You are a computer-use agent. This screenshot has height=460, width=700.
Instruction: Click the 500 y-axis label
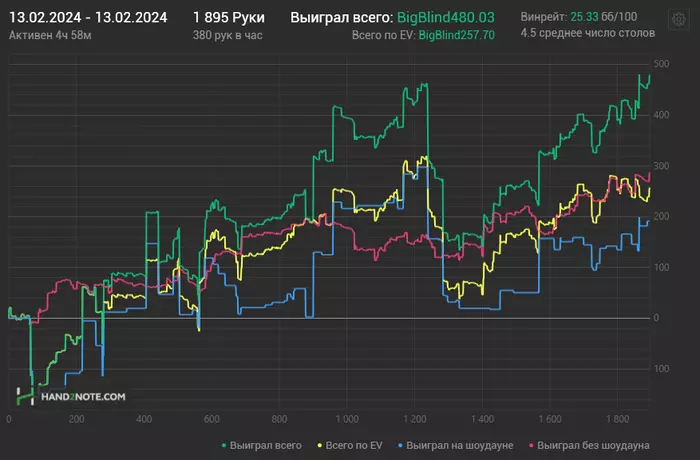click(x=661, y=64)
